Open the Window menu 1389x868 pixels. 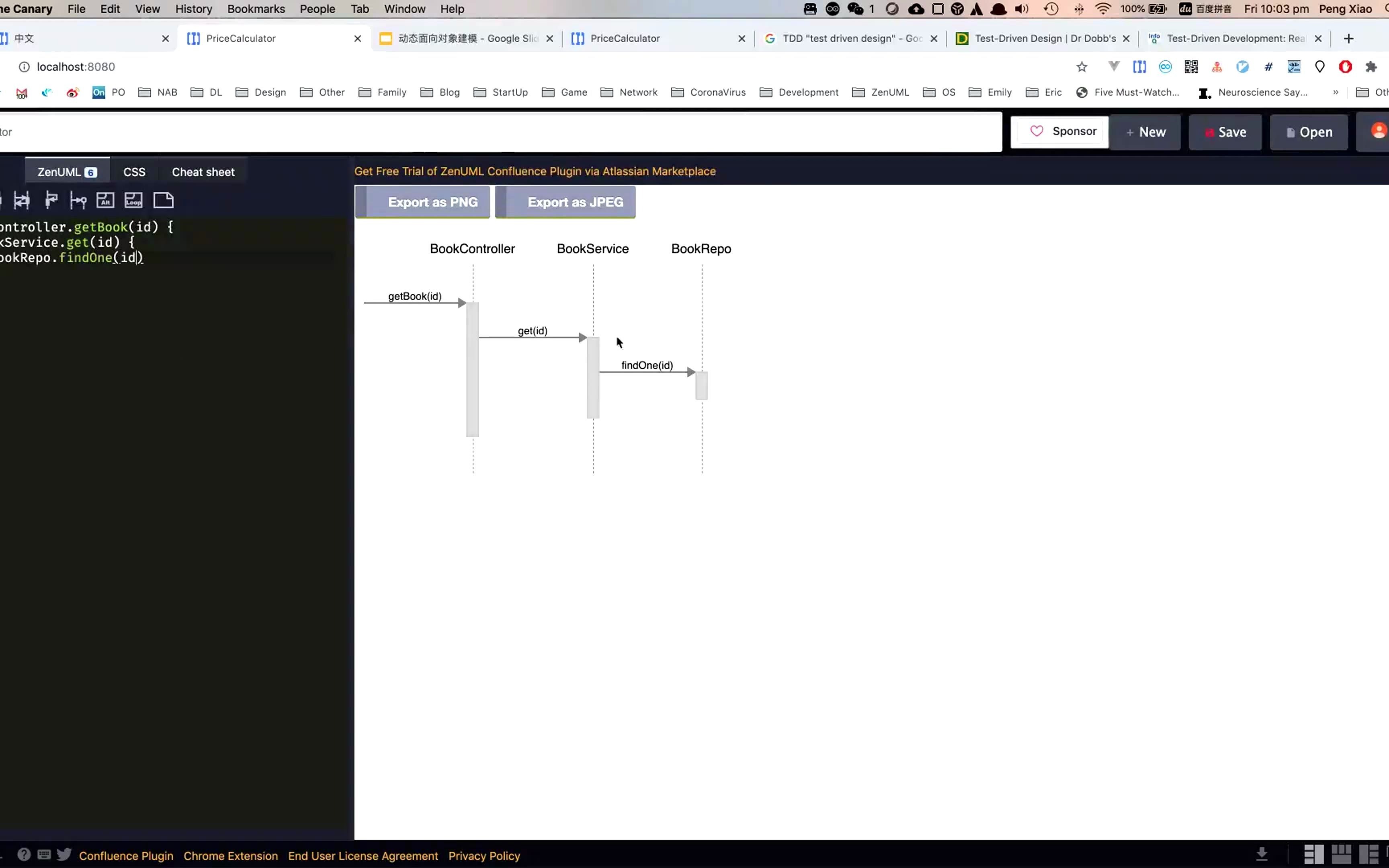point(405,9)
